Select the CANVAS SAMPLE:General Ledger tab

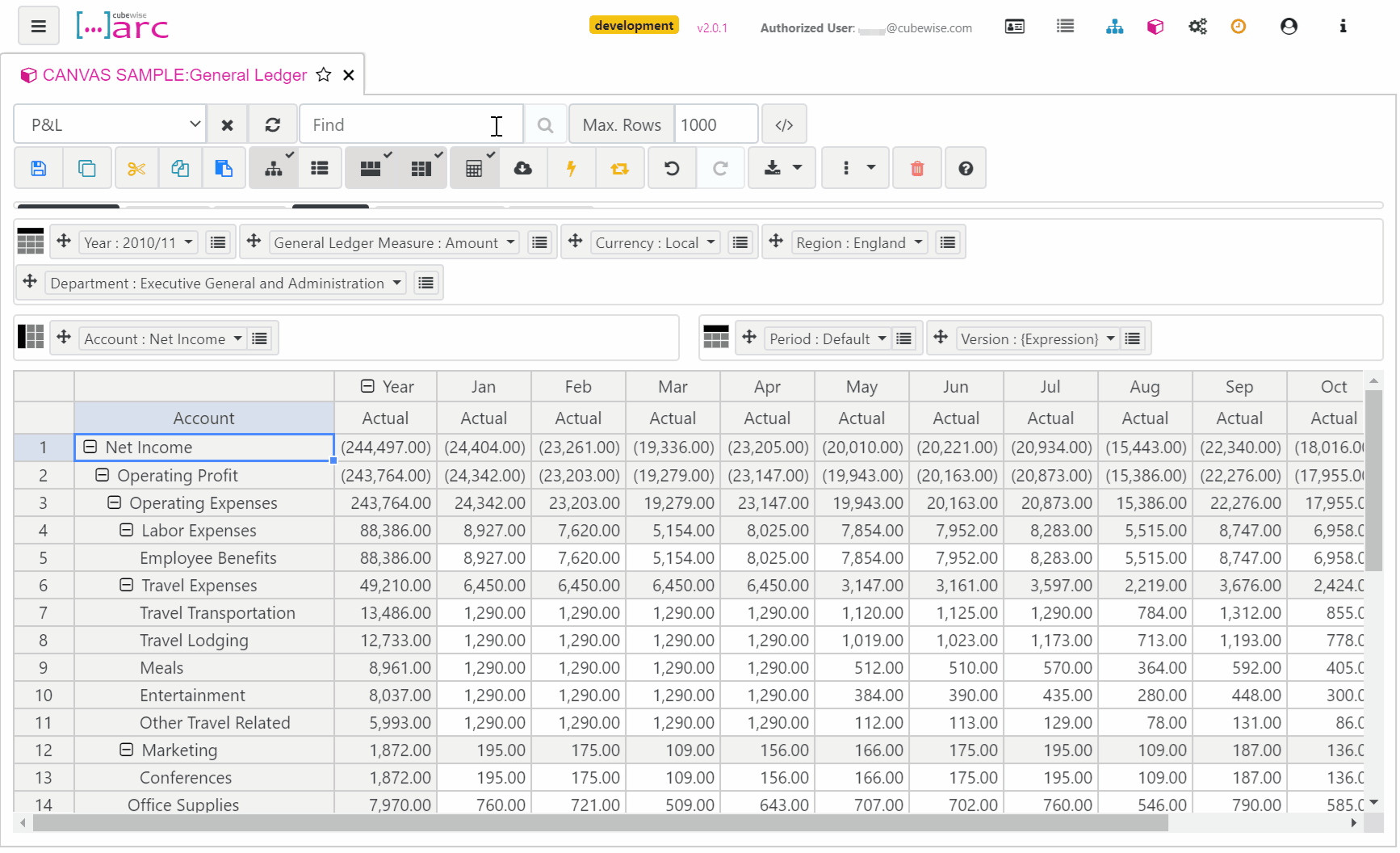click(x=174, y=75)
